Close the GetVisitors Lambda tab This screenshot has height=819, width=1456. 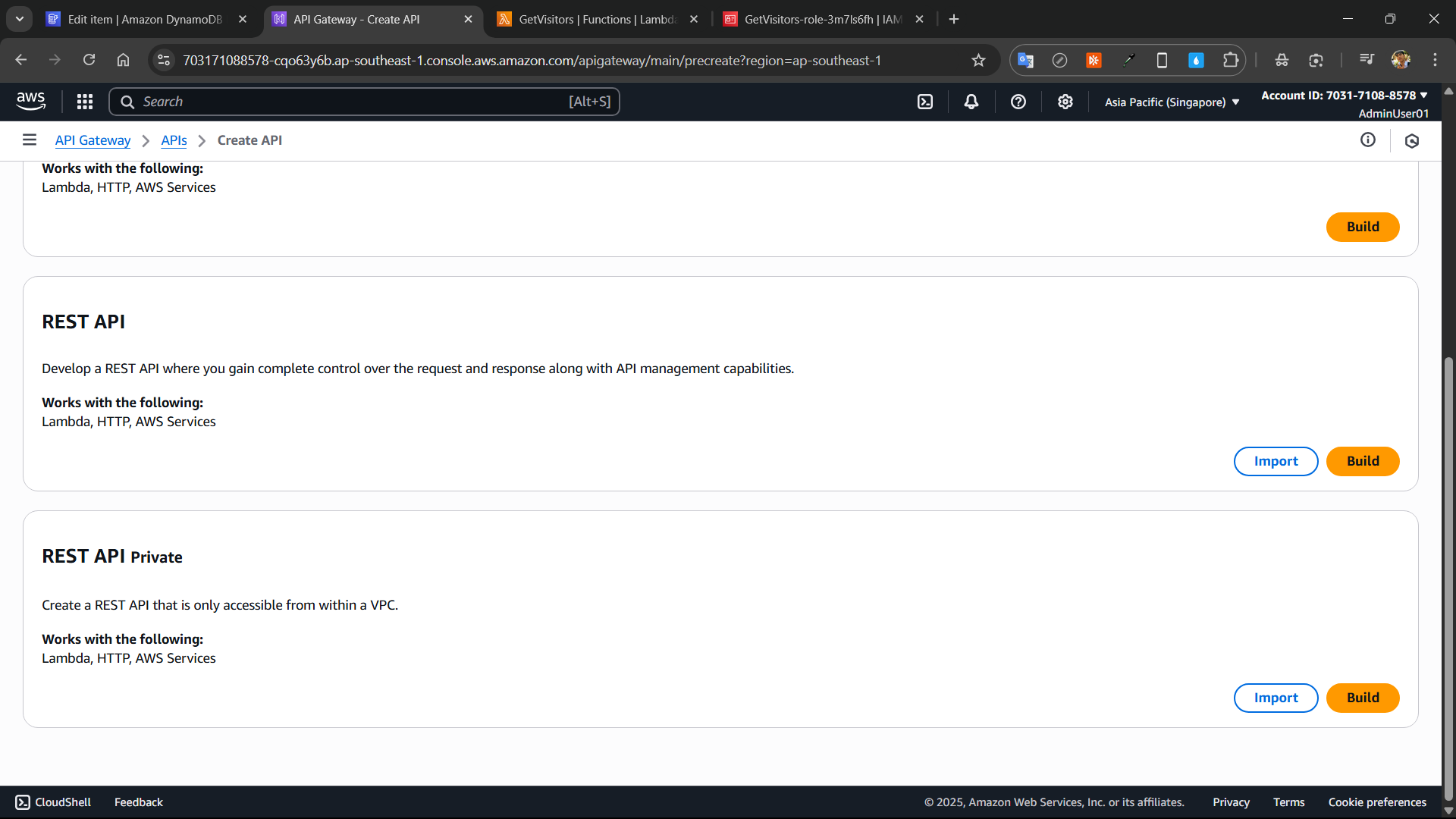(694, 19)
